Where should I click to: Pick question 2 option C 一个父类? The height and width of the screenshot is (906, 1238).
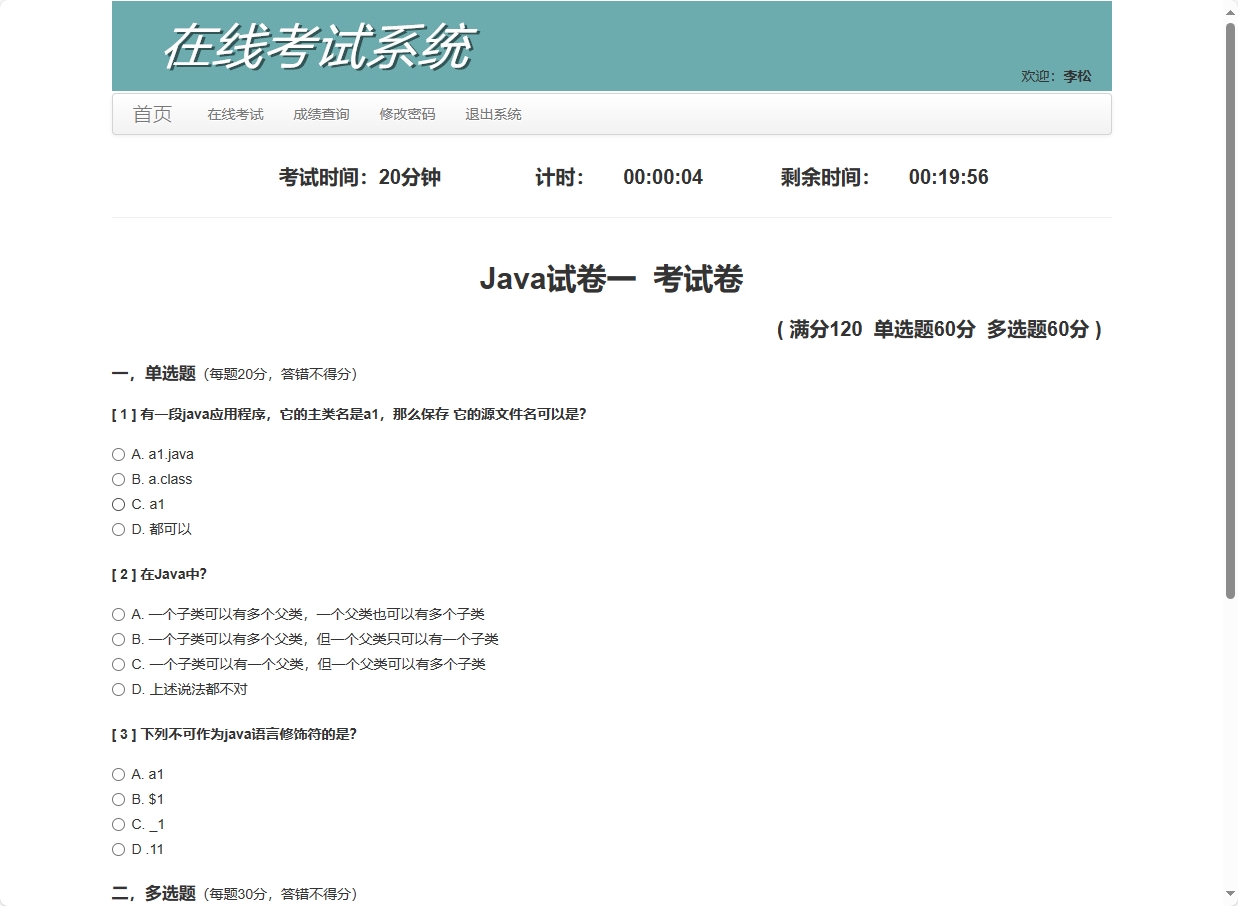click(x=118, y=665)
